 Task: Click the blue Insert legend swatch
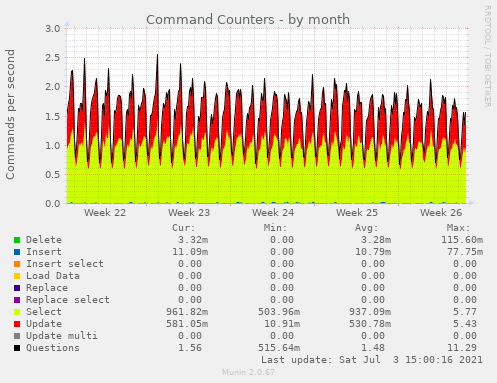pos(17,252)
